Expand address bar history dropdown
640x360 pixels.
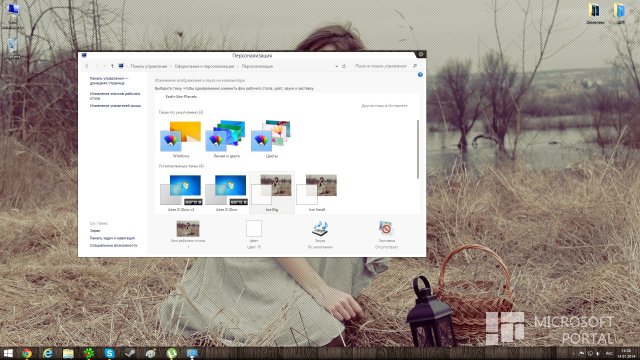pyautogui.click(x=336, y=66)
